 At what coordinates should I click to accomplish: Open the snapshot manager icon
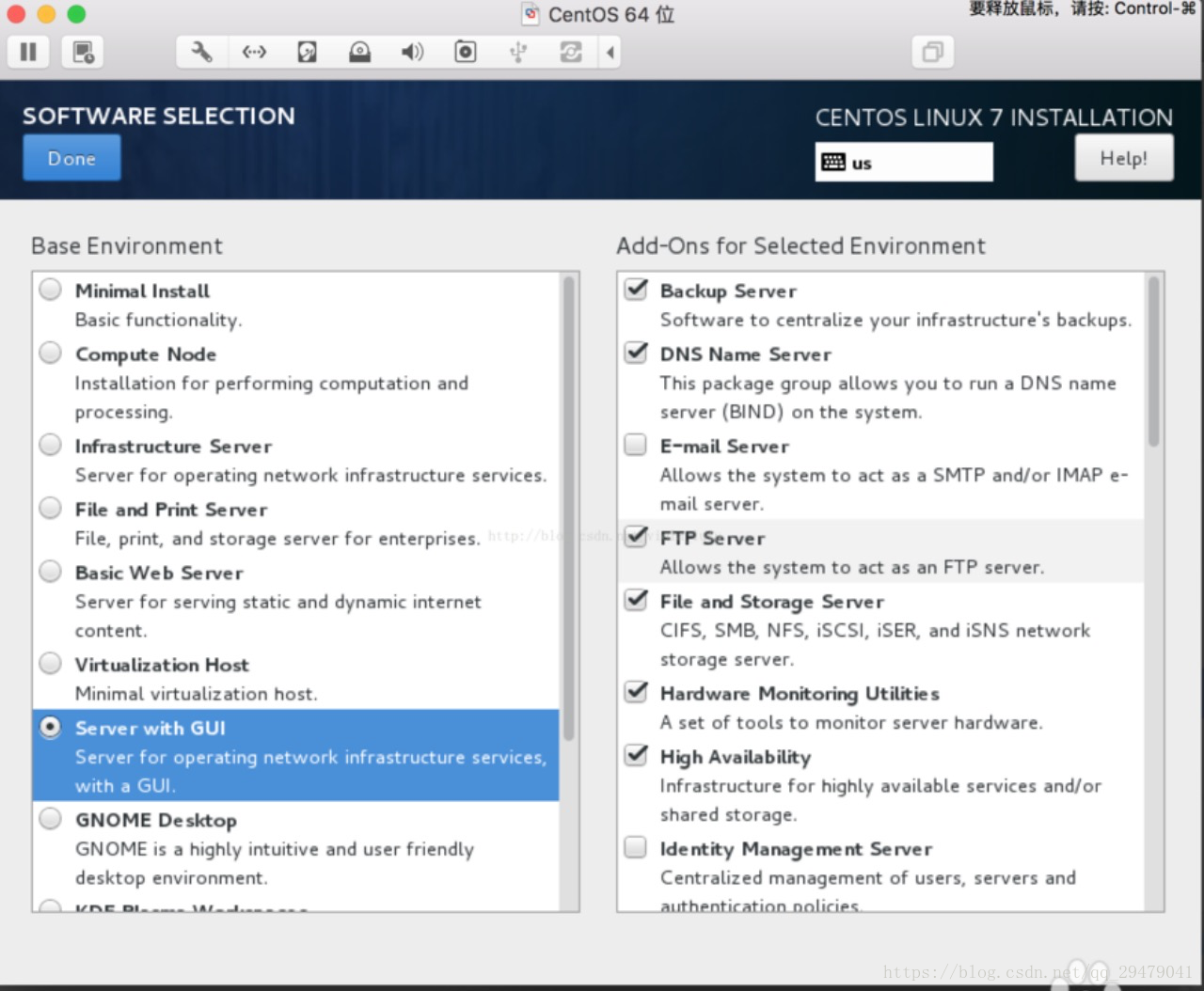coord(83,52)
